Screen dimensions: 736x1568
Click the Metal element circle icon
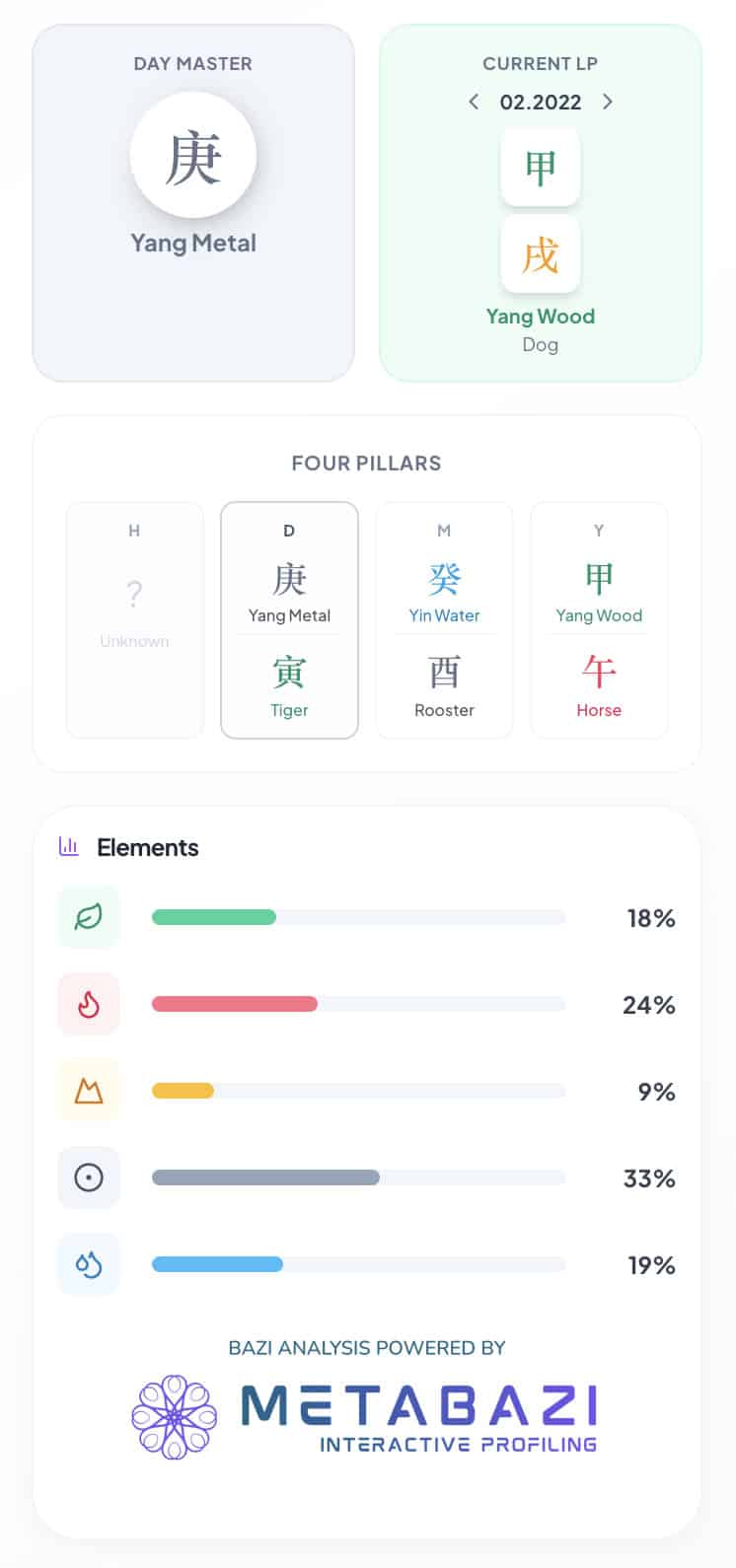89,1177
